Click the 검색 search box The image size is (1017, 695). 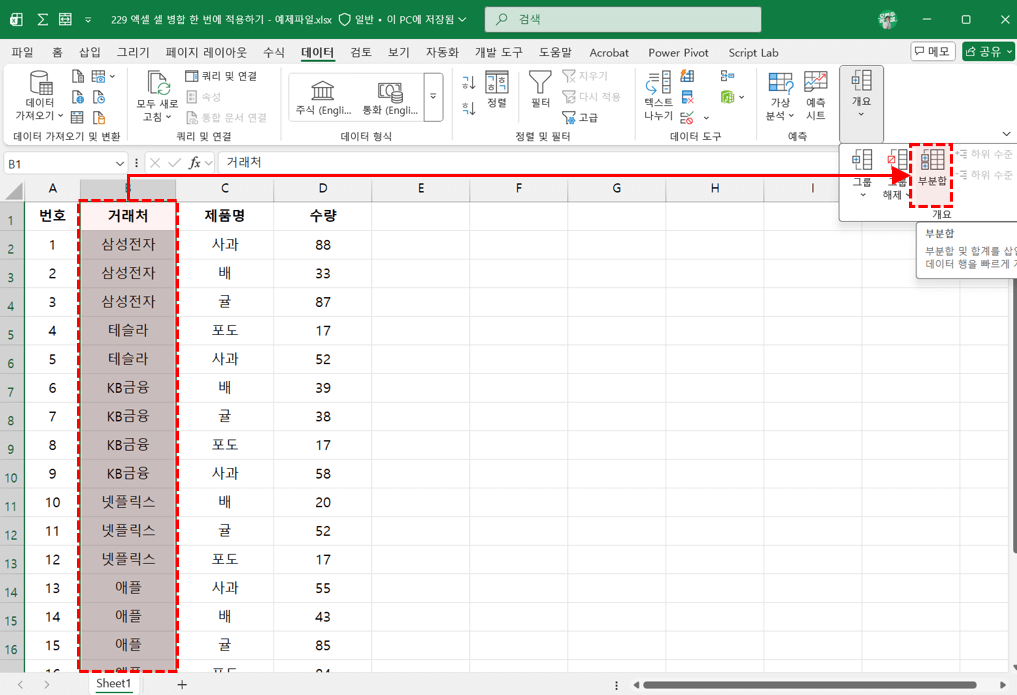(620, 19)
